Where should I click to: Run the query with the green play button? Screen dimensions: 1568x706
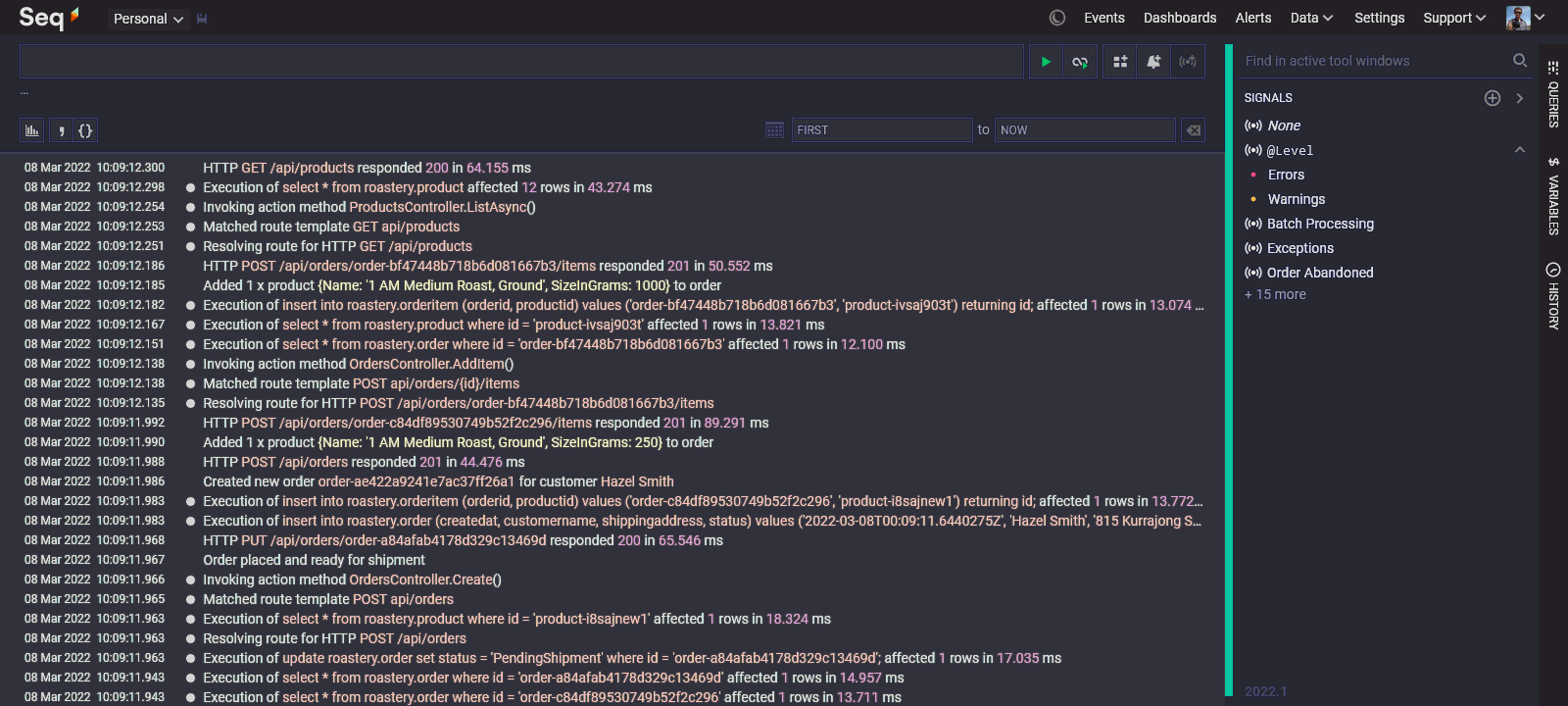click(1046, 62)
